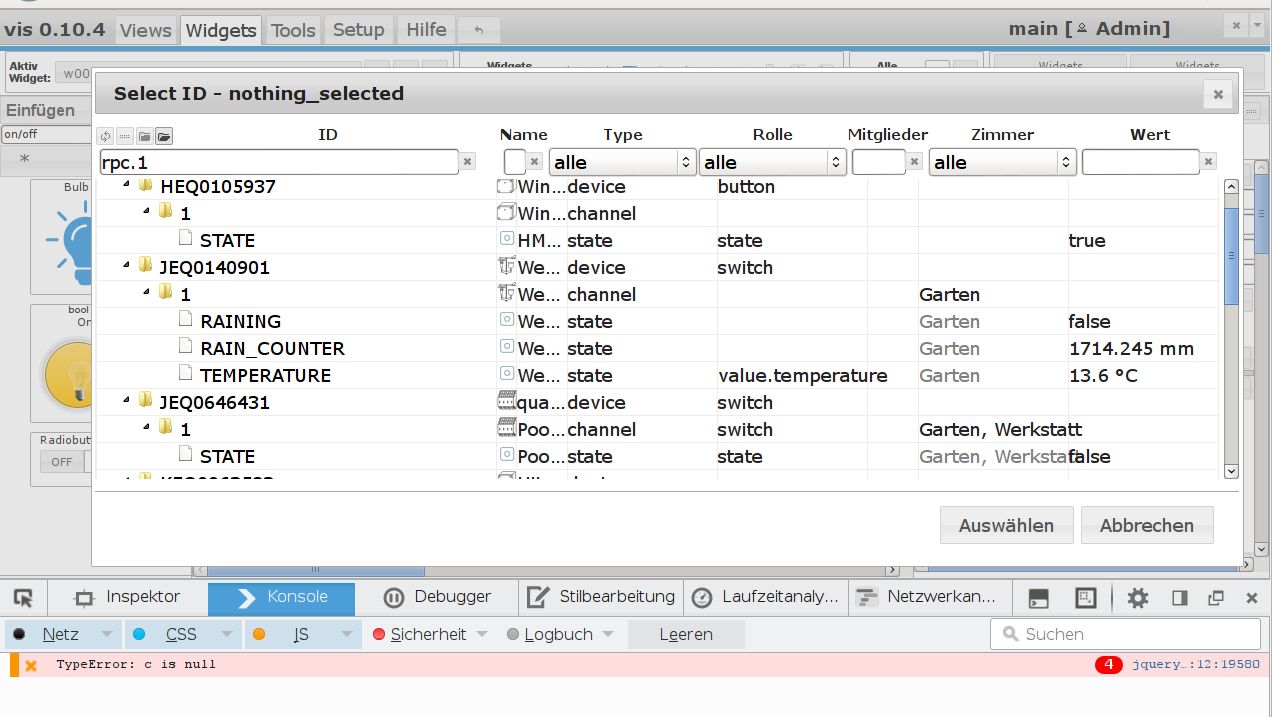Click the refresh tree icon in the dialog
The image size is (1272, 717).
105,136
